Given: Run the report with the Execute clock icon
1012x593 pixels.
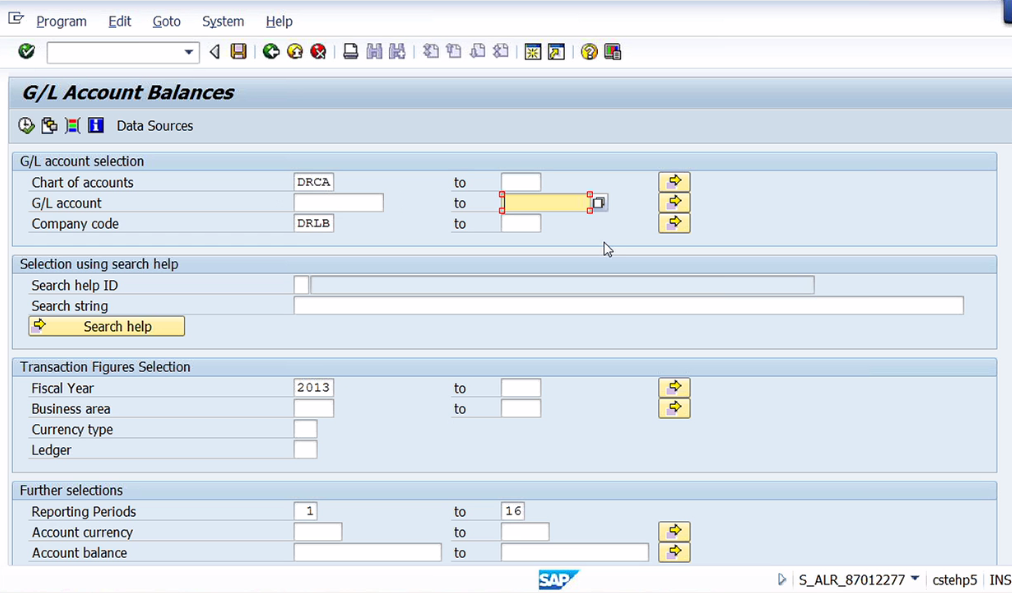Looking at the screenshot, I should (26, 125).
